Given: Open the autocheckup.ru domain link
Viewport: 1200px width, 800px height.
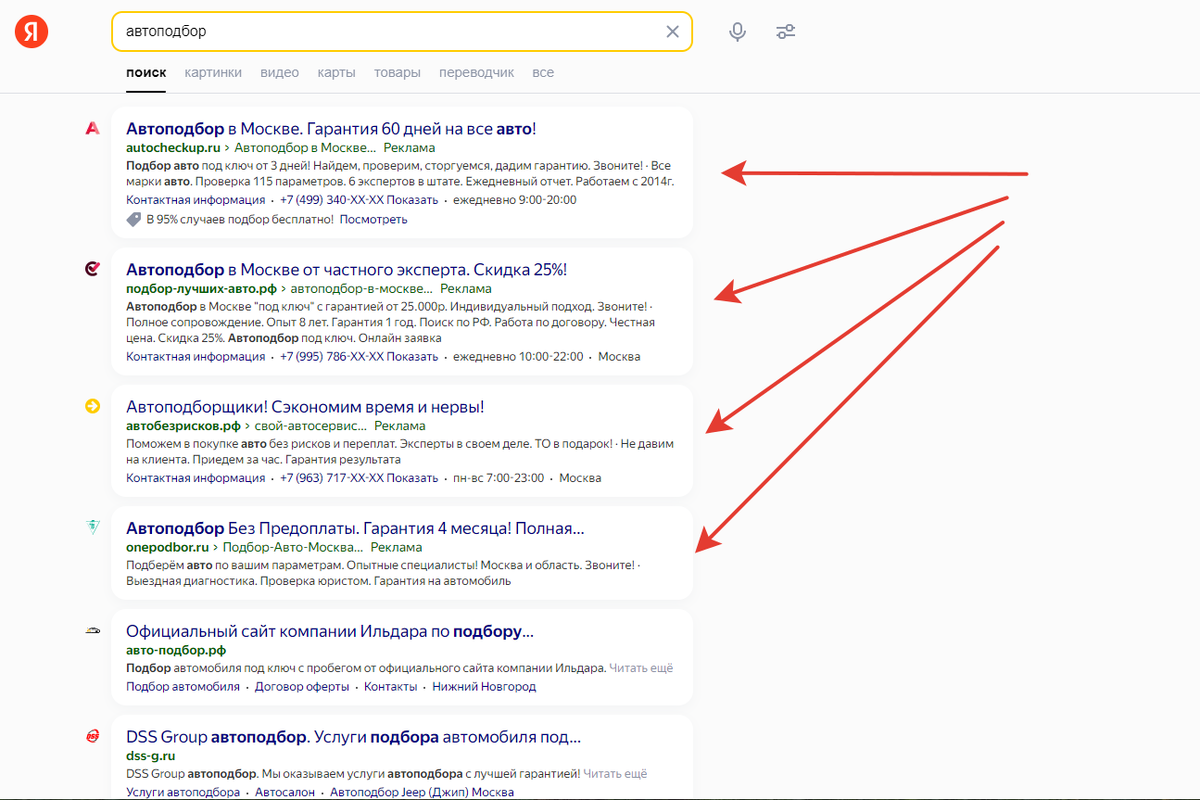Looking at the screenshot, I should point(173,147).
